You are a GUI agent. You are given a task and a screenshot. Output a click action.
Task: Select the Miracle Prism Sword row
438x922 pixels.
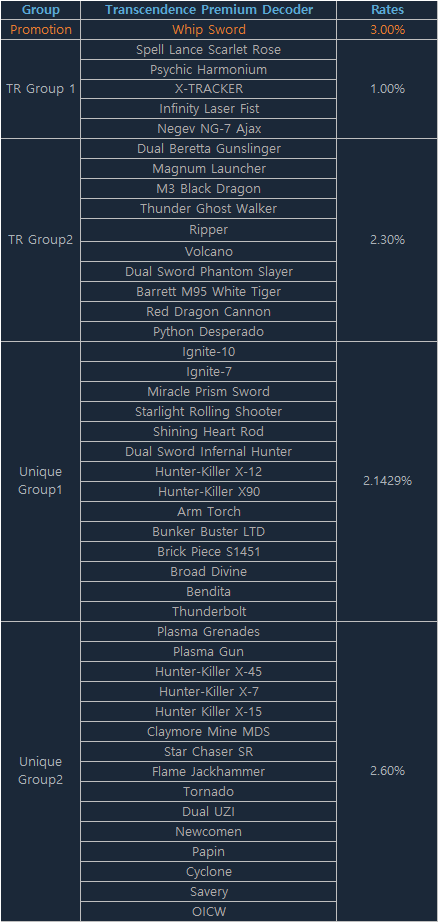point(209,392)
